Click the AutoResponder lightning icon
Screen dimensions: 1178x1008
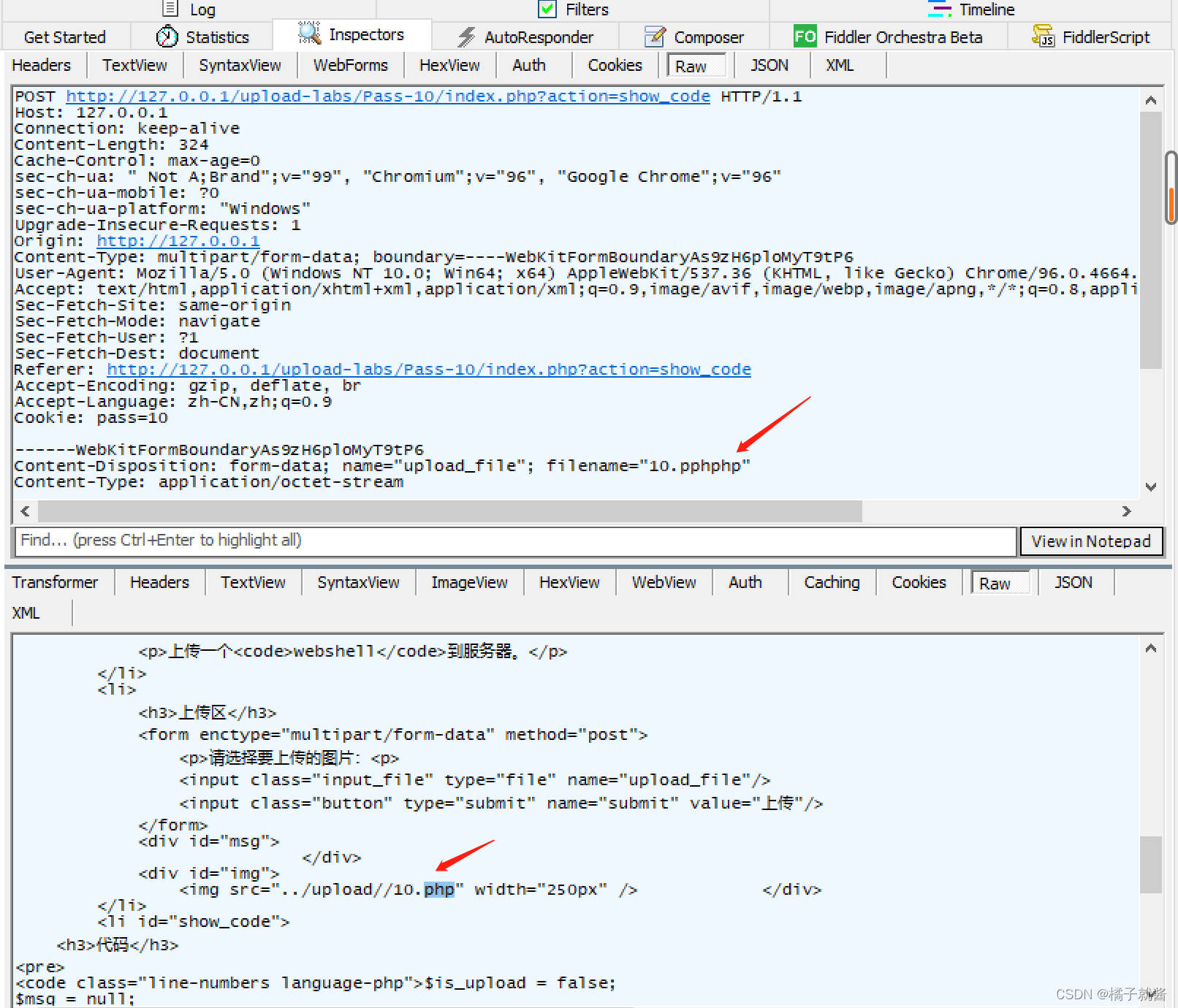tap(467, 37)
